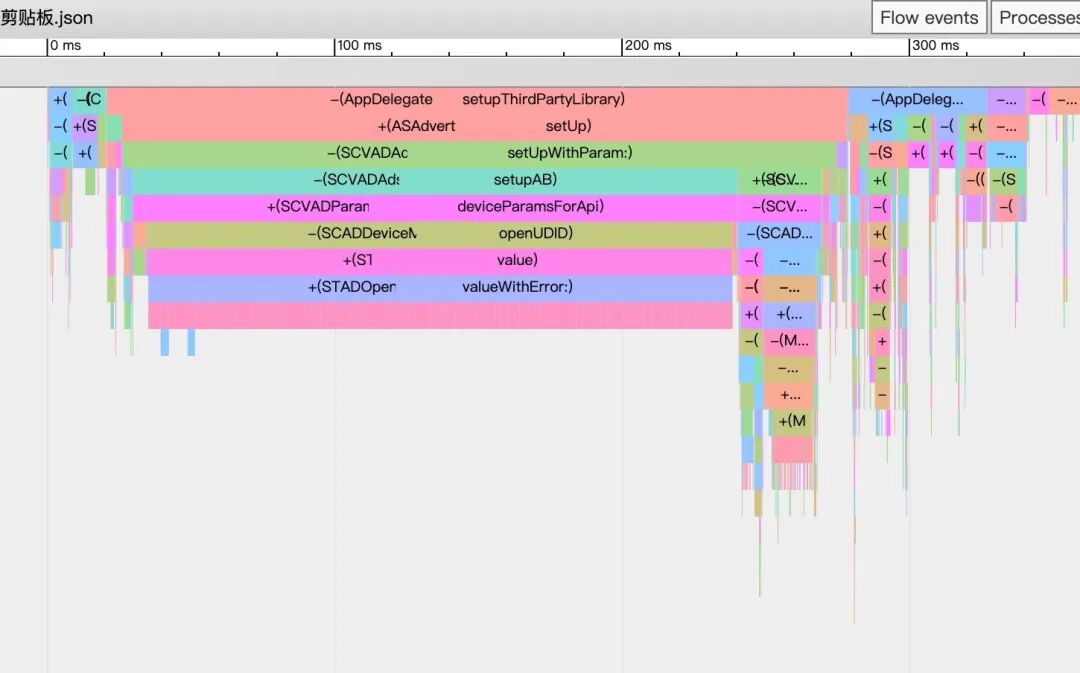Select the green setUpWithParam: slice

pyautogui.click(x=479, y=153)
